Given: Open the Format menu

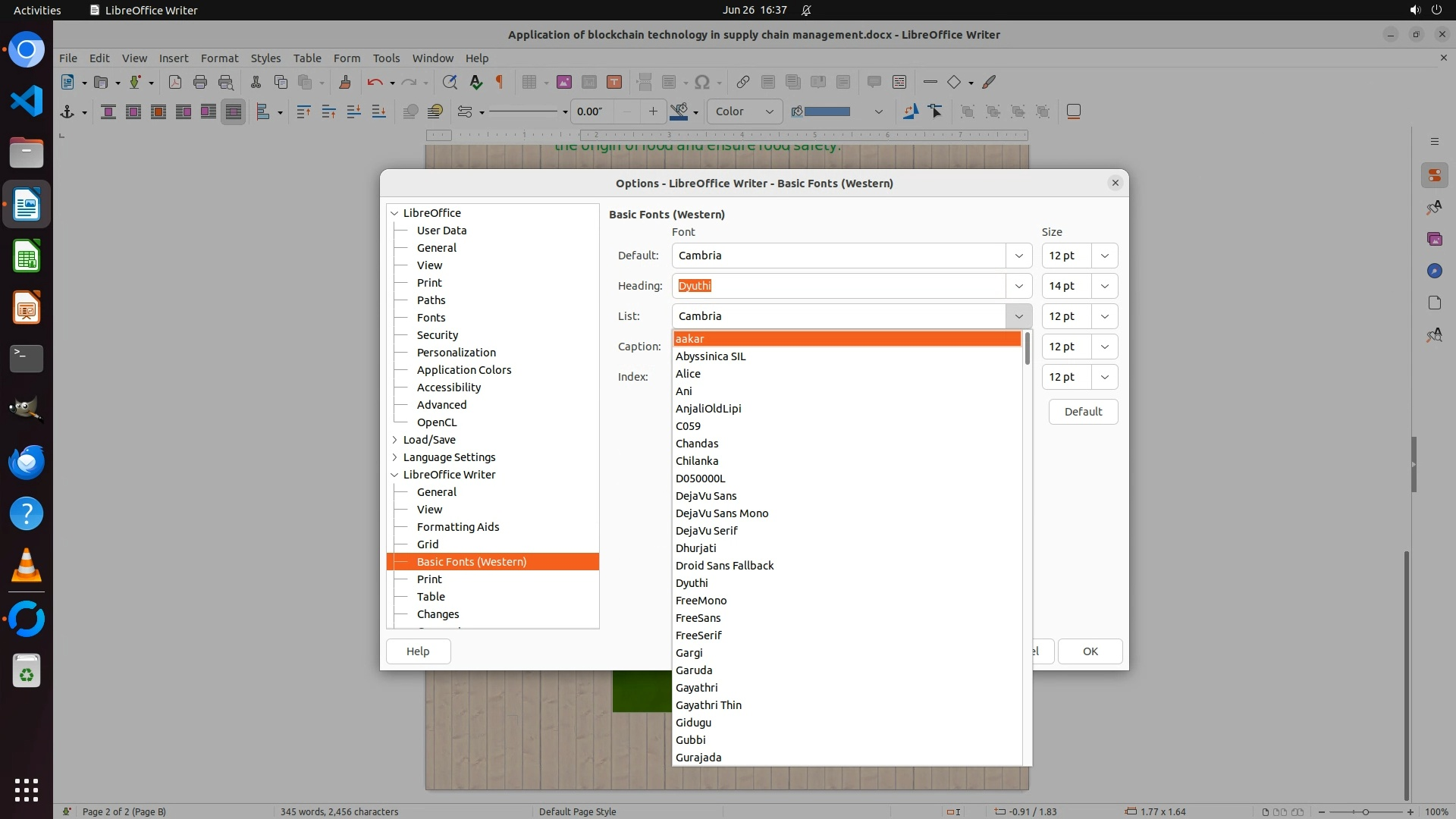Looking at the screenshot, I should coord(219,58).
